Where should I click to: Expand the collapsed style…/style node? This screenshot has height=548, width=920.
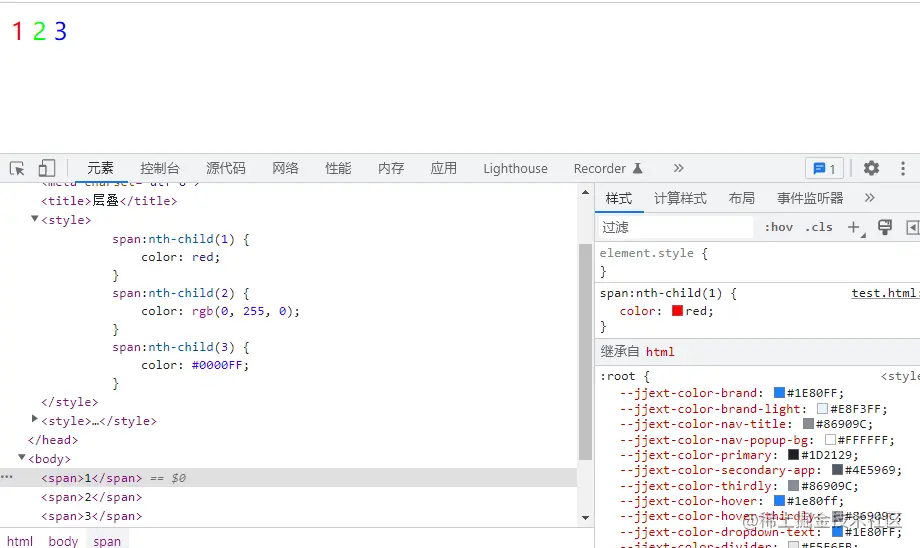tap(35, 419)
